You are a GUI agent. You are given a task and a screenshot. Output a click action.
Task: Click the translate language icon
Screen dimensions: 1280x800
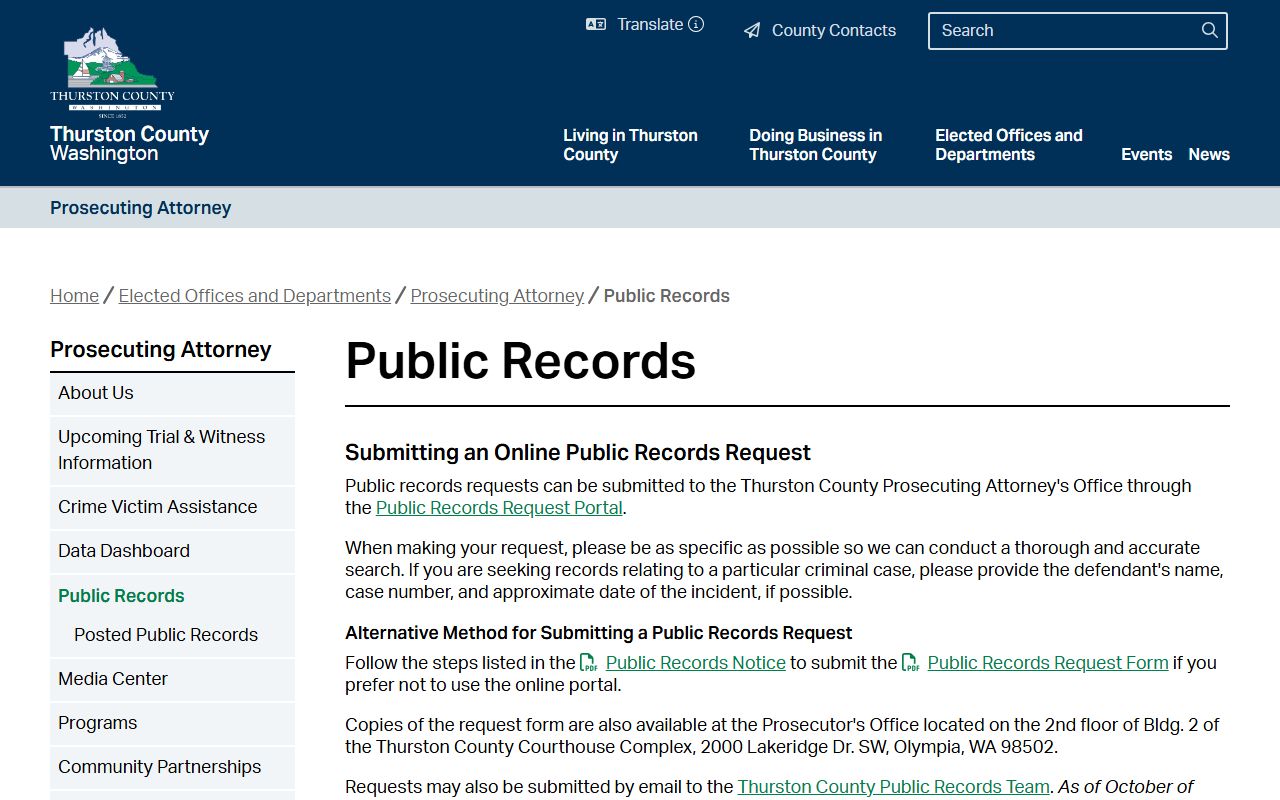click(596, 24)
